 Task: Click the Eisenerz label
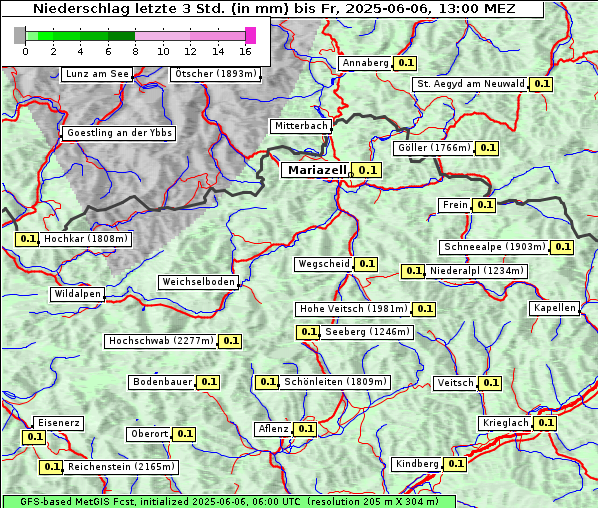pyautogui.click(x=58, y=423)
